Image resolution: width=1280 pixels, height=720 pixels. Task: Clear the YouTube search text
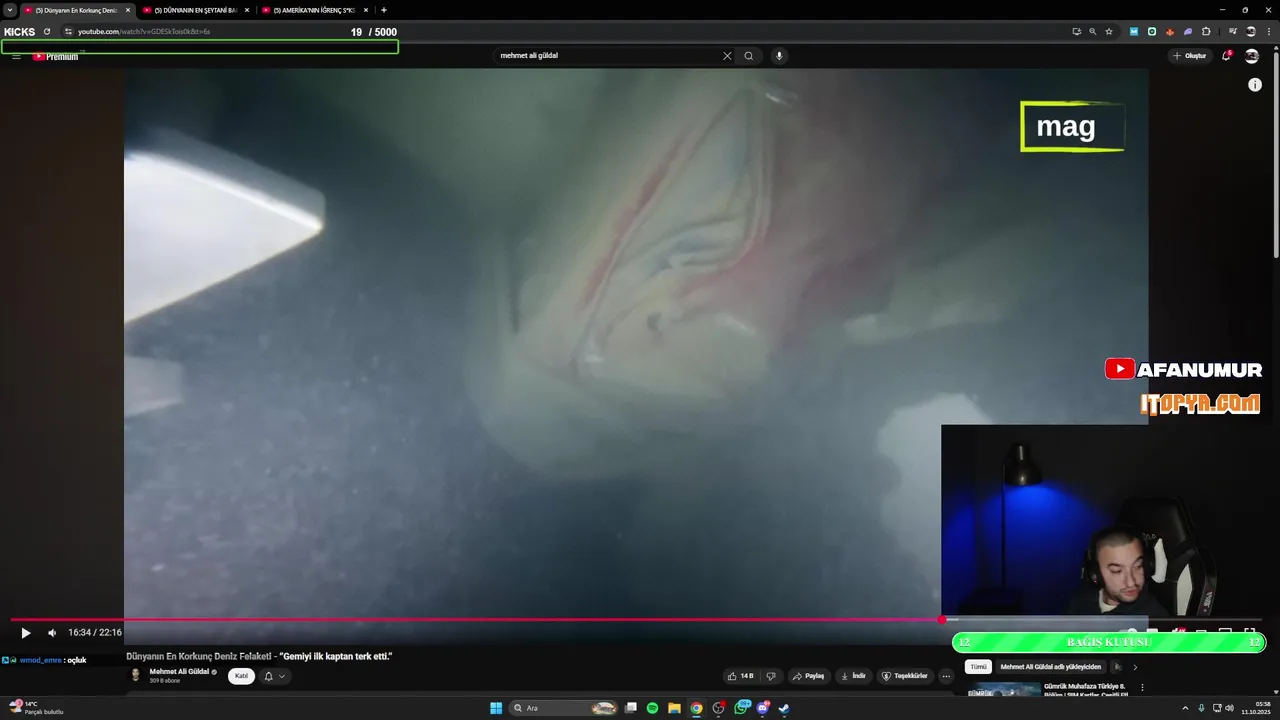(x=727, y=56)
